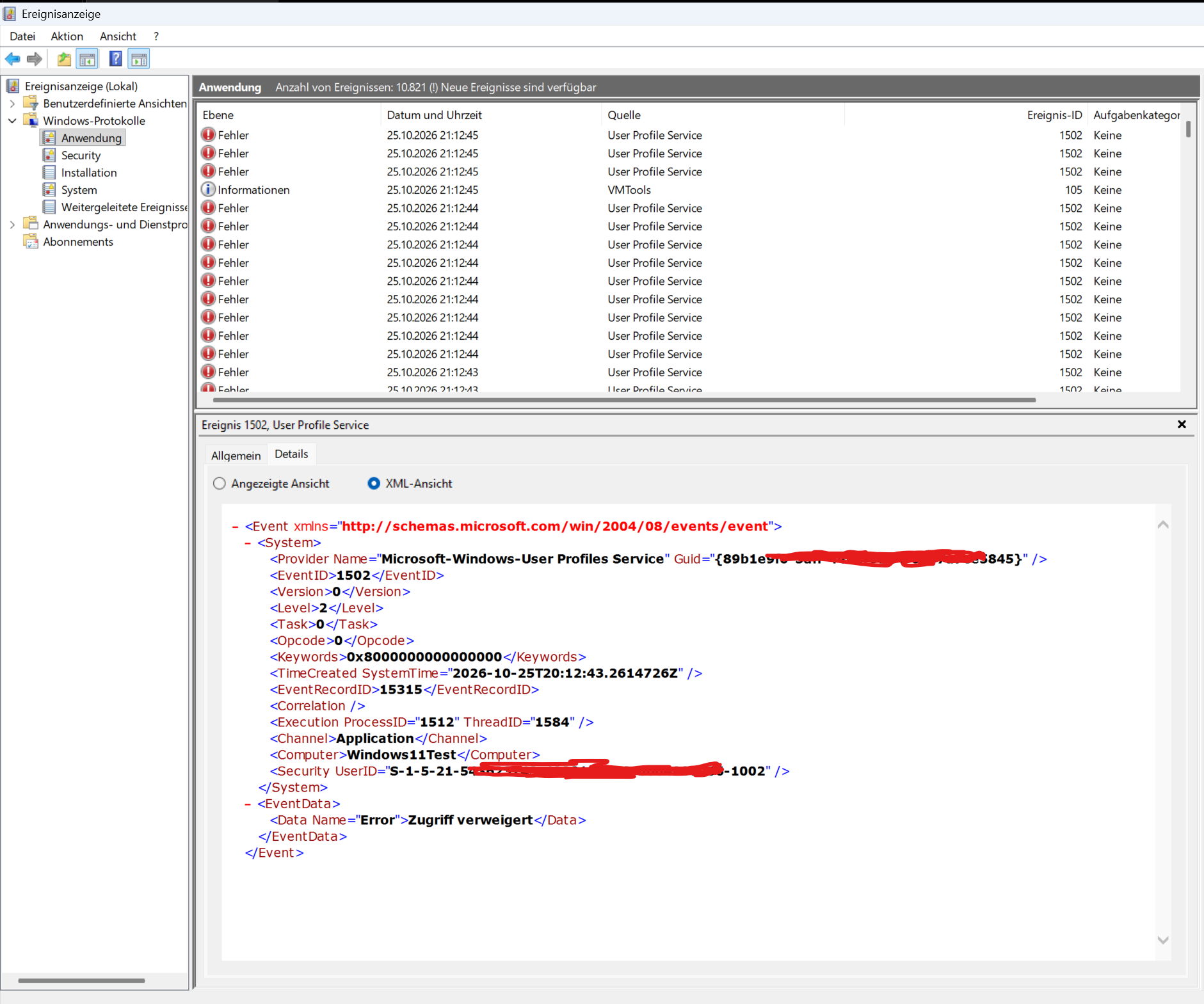Open the Datei menu

click(22, 36)
